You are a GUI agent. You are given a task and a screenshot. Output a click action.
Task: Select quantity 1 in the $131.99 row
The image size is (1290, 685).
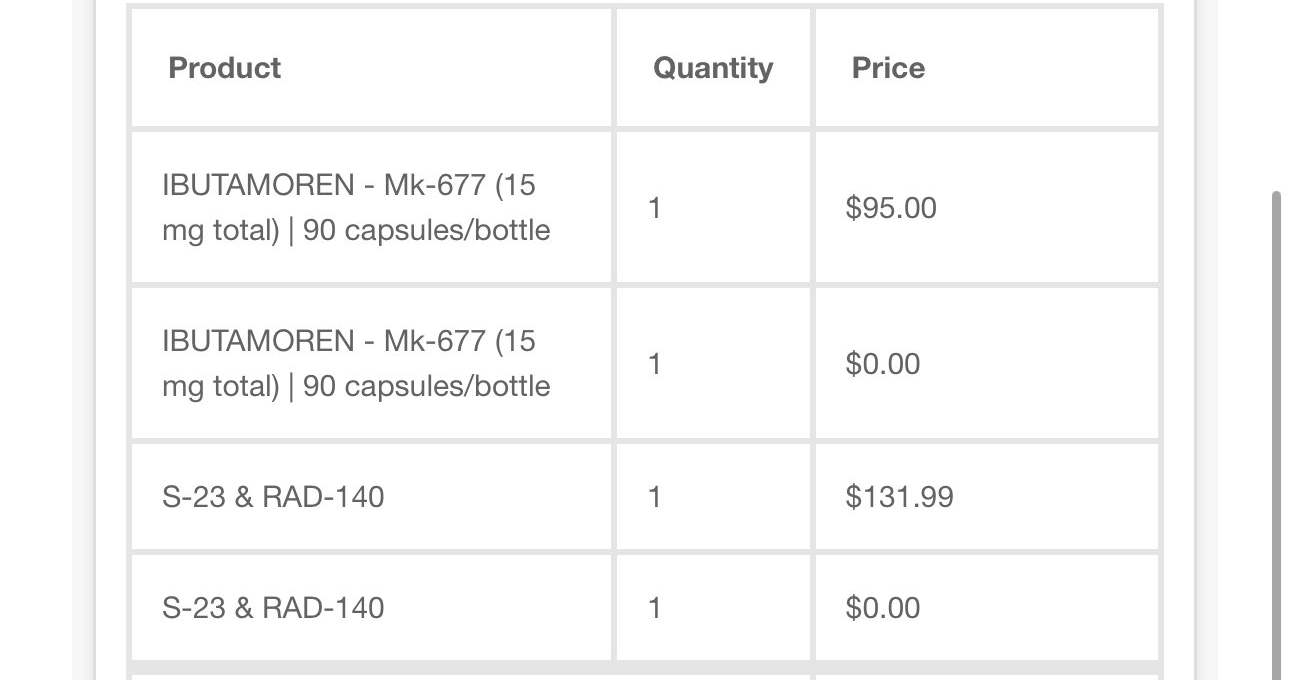654,497
